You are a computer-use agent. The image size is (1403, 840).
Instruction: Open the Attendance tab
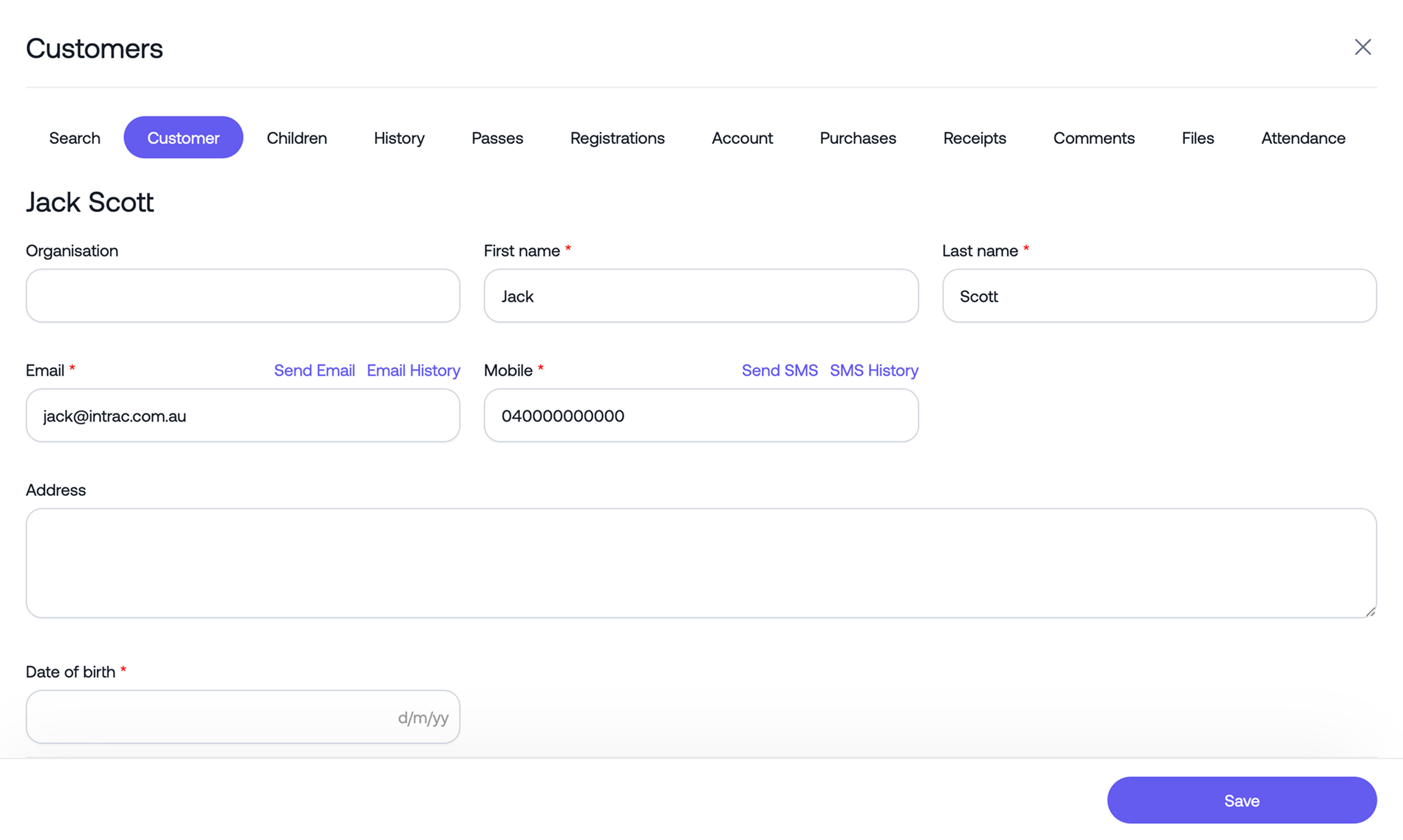click(x=1303, y=137)
